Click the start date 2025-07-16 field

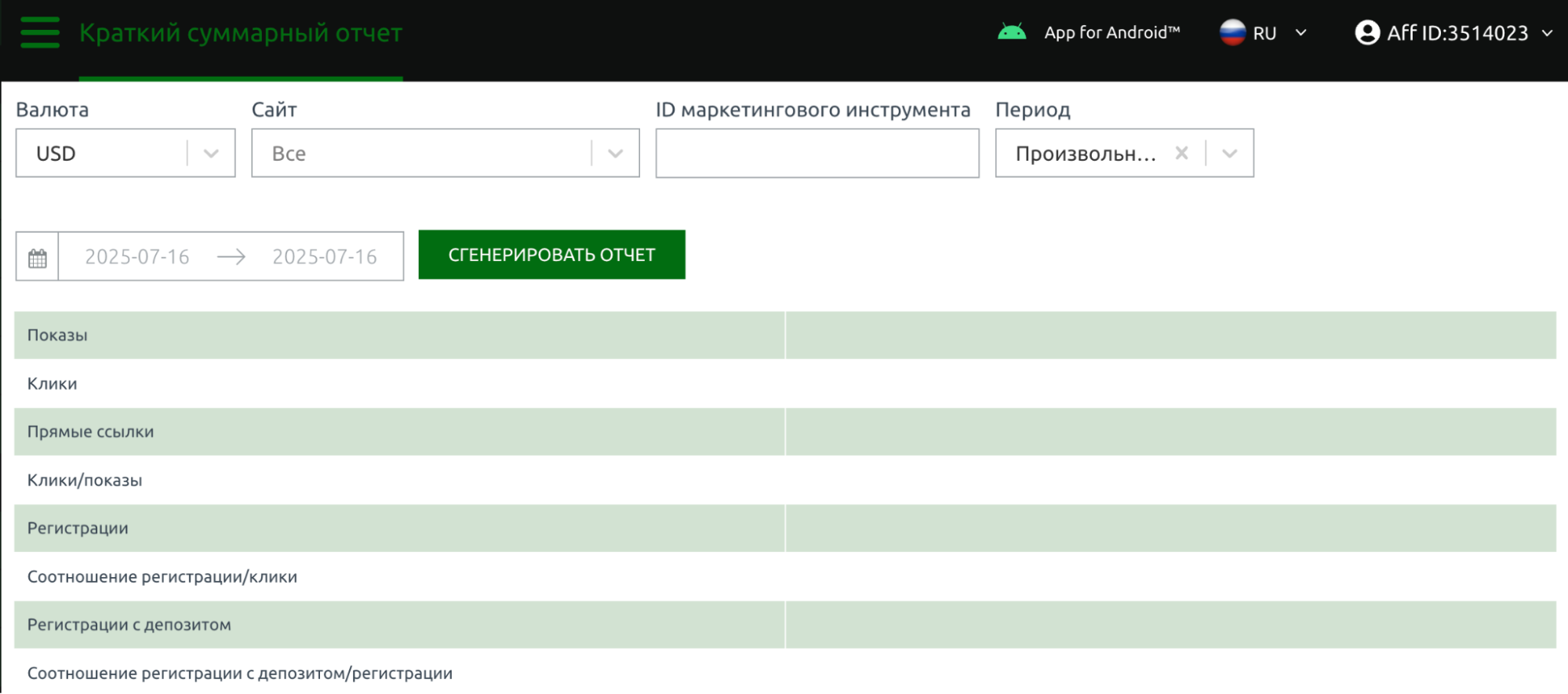coord(137,257)
